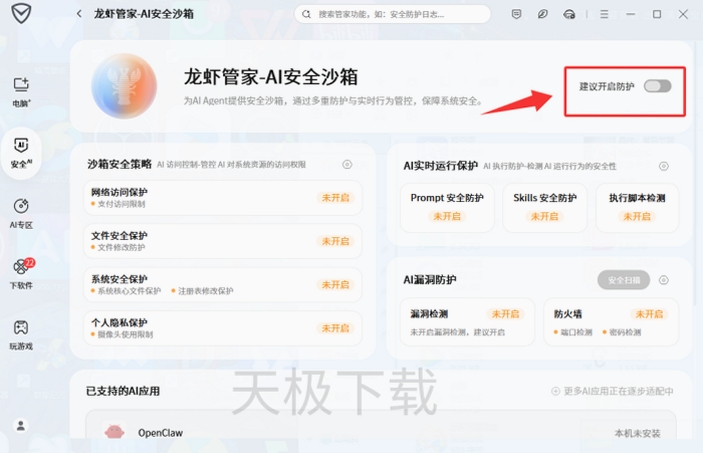Click 本机未安装 status text
The height and width of the screenshot is (453, 703).
tap(637, 433)
